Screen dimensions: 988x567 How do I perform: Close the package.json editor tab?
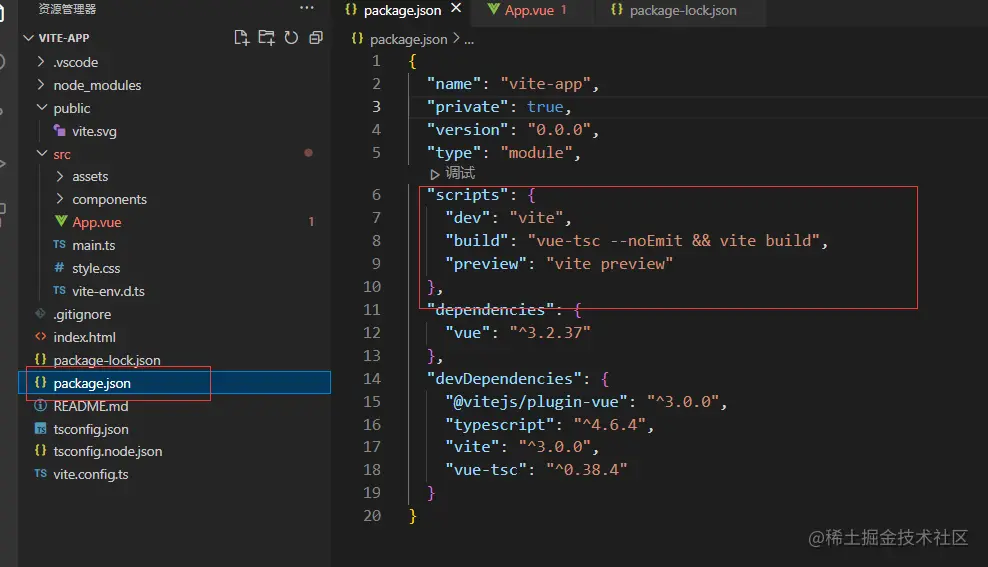point(456,8)
